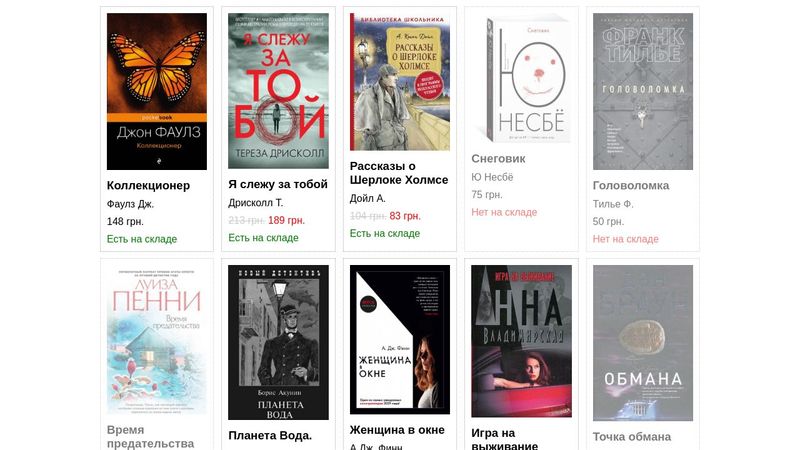Click the Время предательства cover image

point(157,340)
